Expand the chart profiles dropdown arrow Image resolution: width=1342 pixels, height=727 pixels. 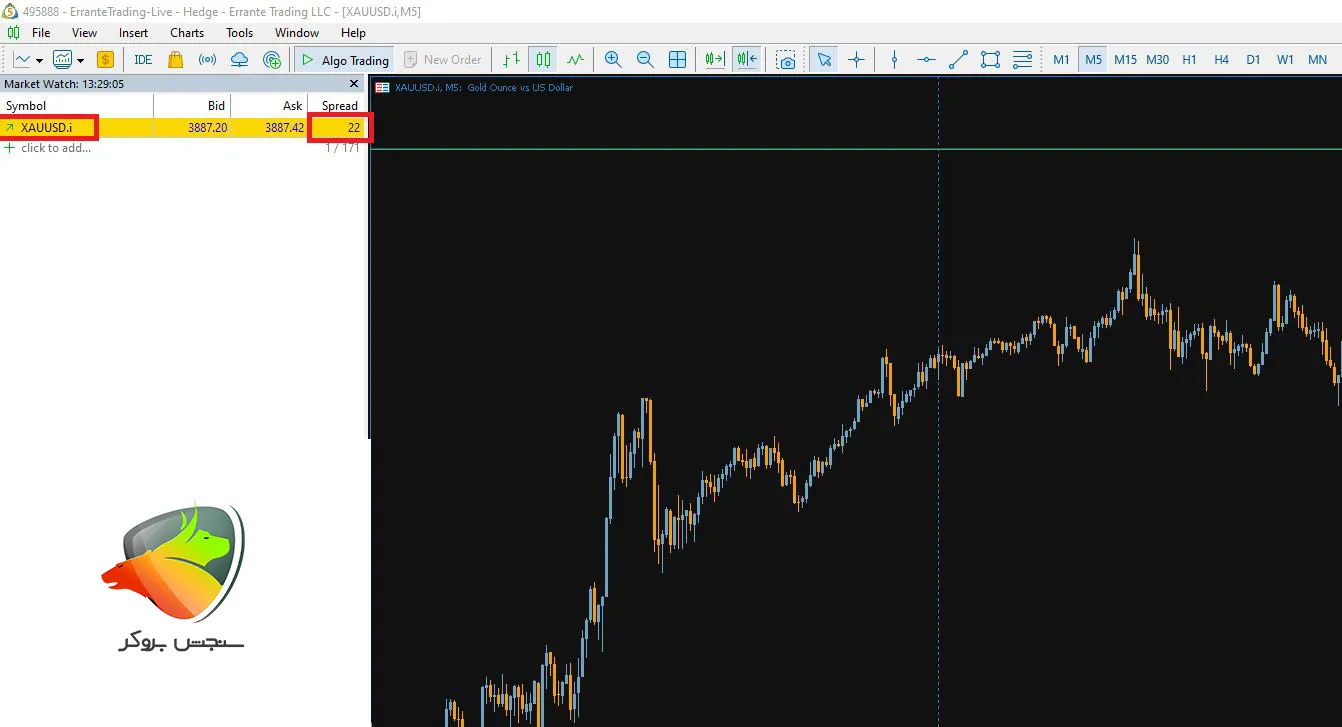point(80,61)
